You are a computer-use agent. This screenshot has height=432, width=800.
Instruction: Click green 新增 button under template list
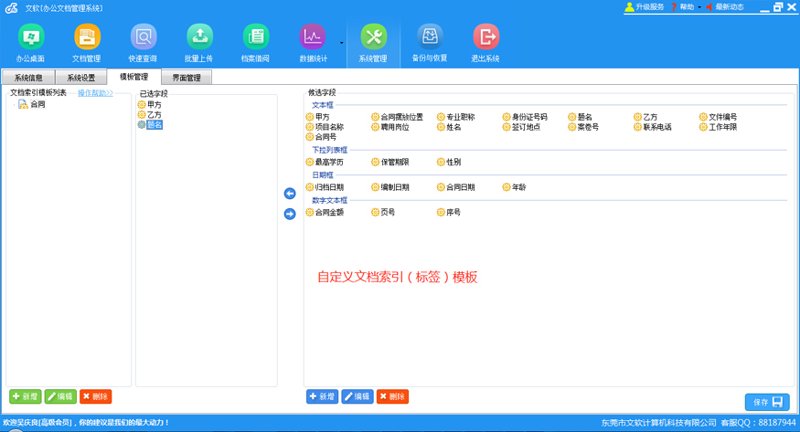click(25, 396)
